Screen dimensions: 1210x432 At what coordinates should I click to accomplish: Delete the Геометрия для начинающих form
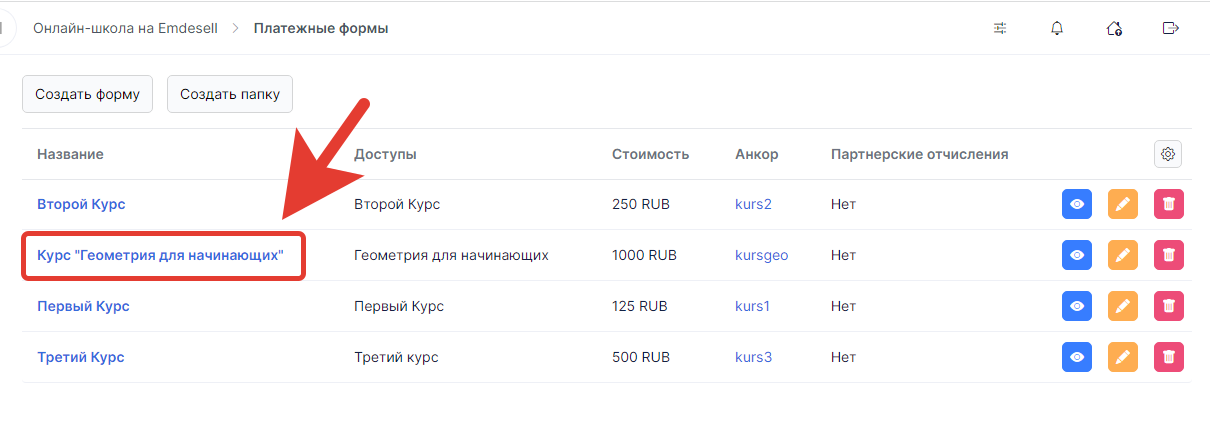tap(1169, 255)
